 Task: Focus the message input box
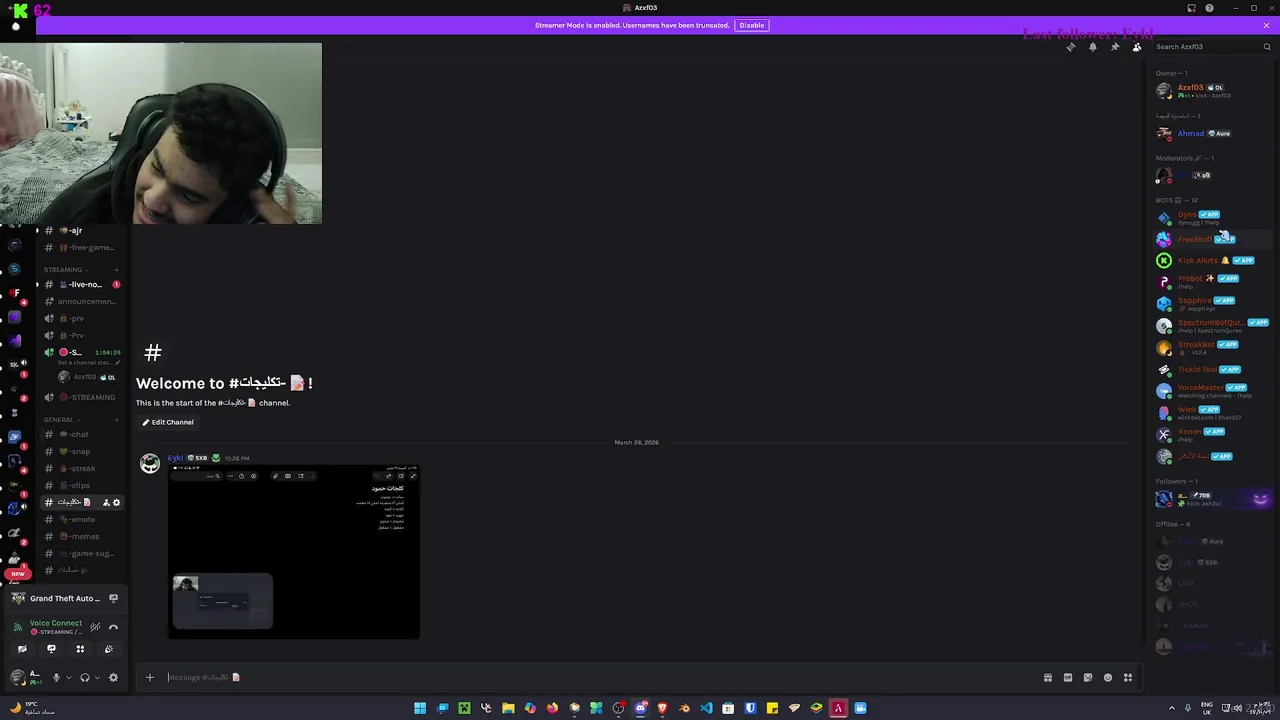600,677
